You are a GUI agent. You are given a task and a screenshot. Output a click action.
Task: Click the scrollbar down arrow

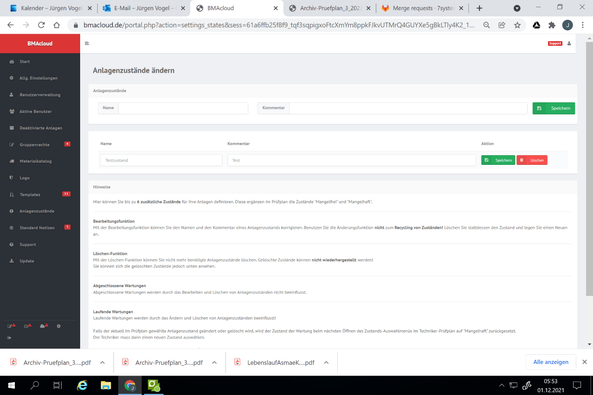coord(589,344)
